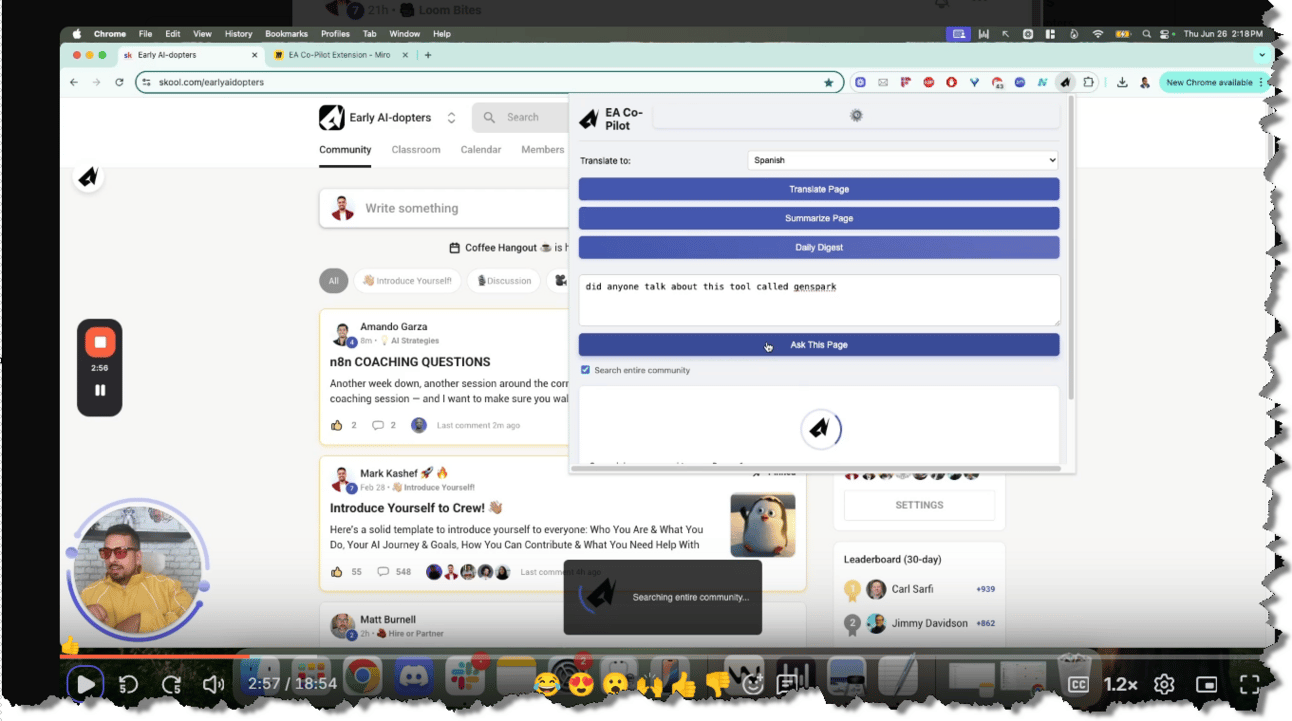Click the floating EA logo on left edge
The image size is (1292, 721).
[x=89, y=177]
